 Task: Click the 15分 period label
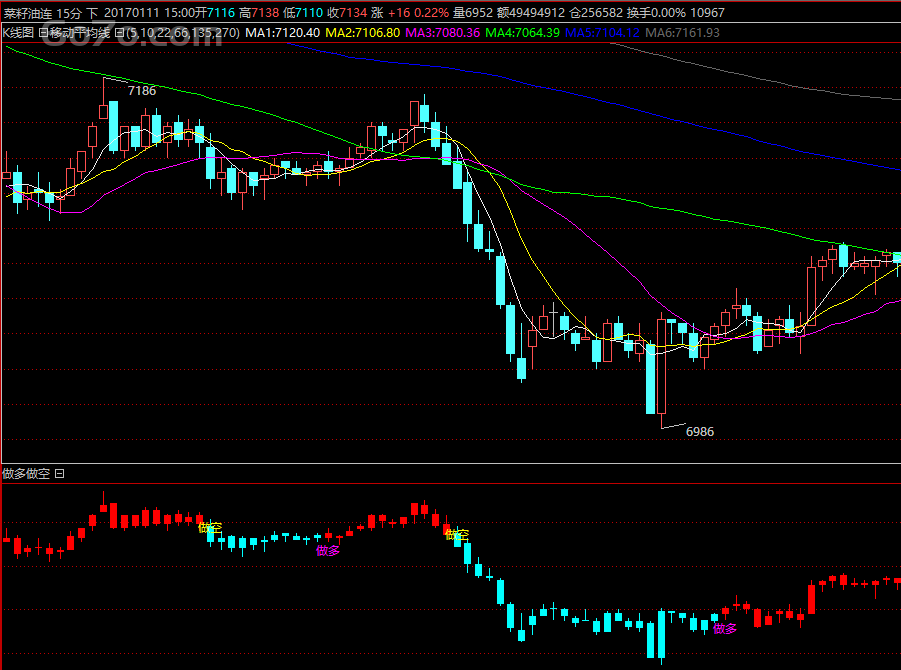pos(70,13)
